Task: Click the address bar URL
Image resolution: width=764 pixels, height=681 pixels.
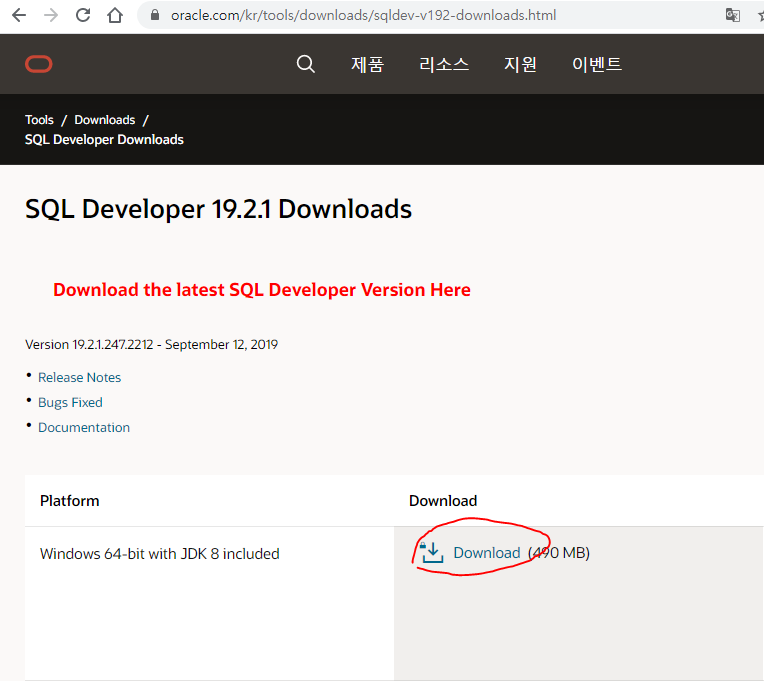Action: coord(363,15)
